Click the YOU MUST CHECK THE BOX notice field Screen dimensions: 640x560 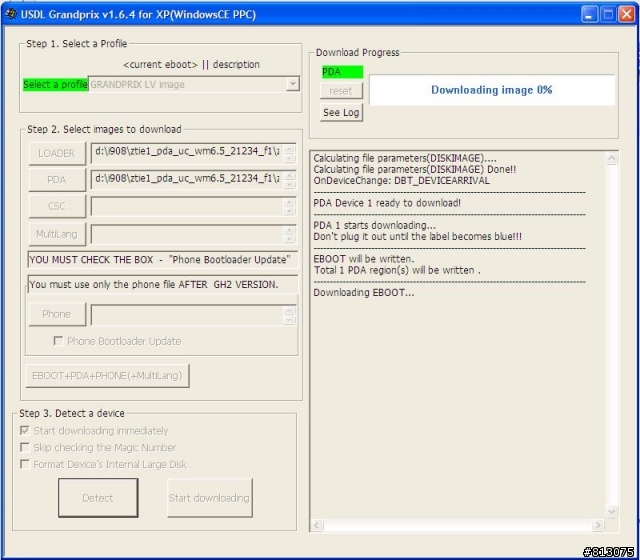[162, 260]
